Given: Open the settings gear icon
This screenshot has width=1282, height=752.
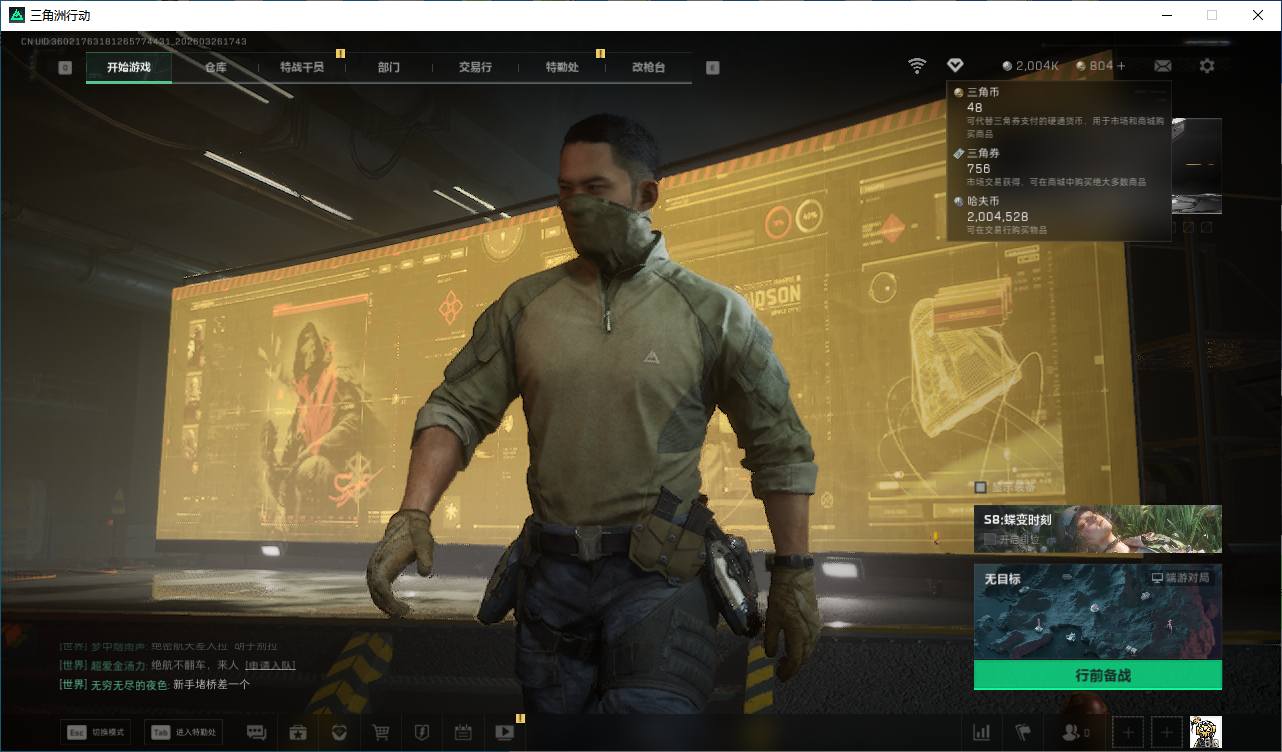Looking at the screenshot, I should click(1207, 66).
